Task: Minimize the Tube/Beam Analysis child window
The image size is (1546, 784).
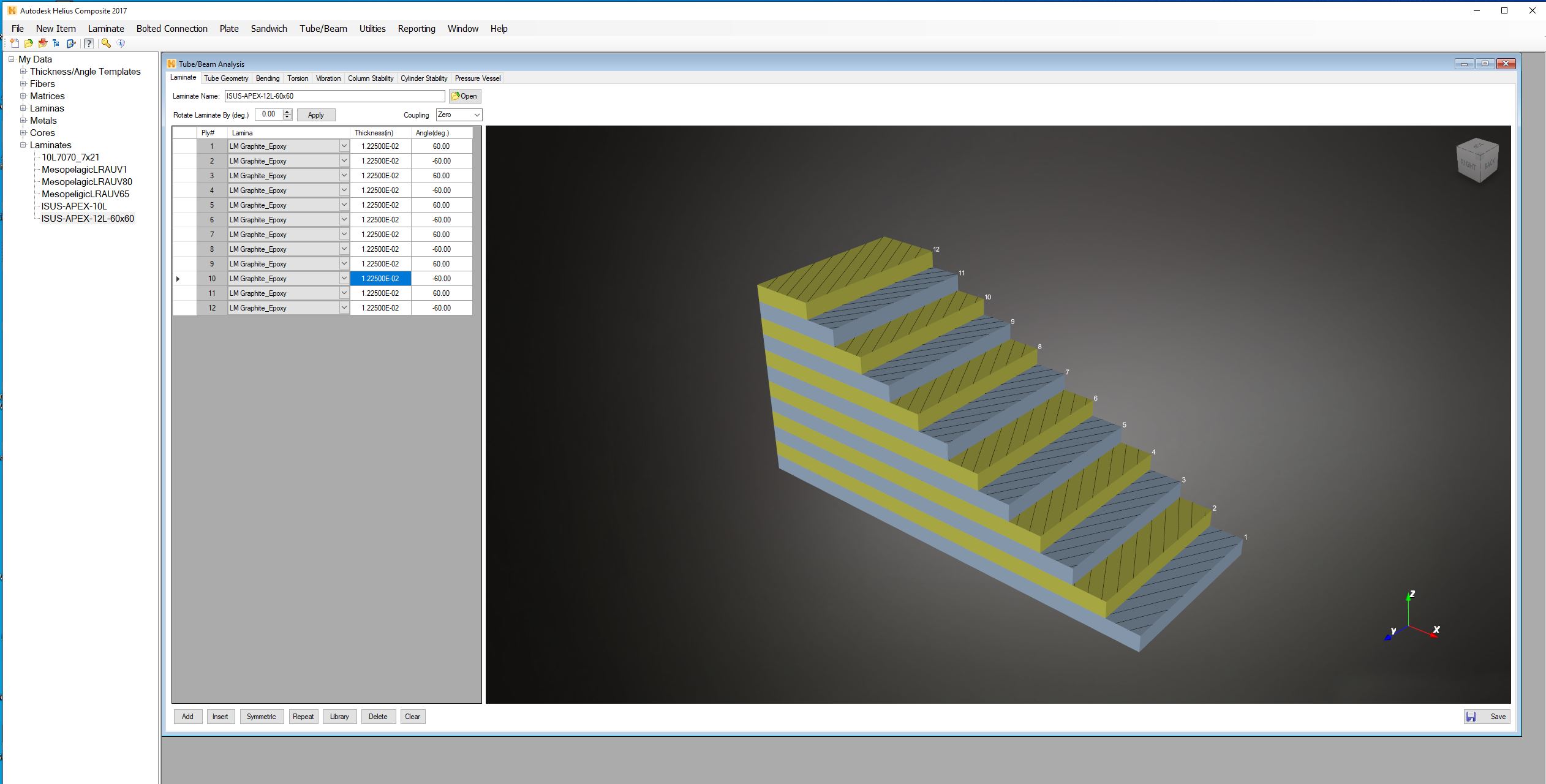Action: pos(1464,64)
